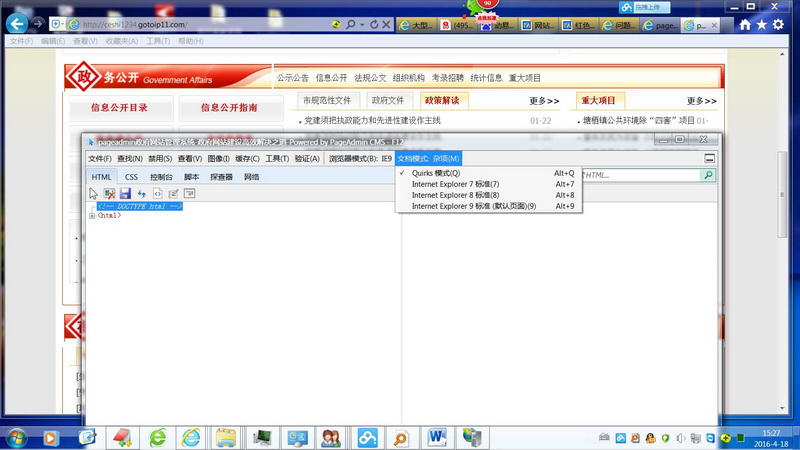
Task: Open Word from the Windows taskbar
Action: click(438, 437)
